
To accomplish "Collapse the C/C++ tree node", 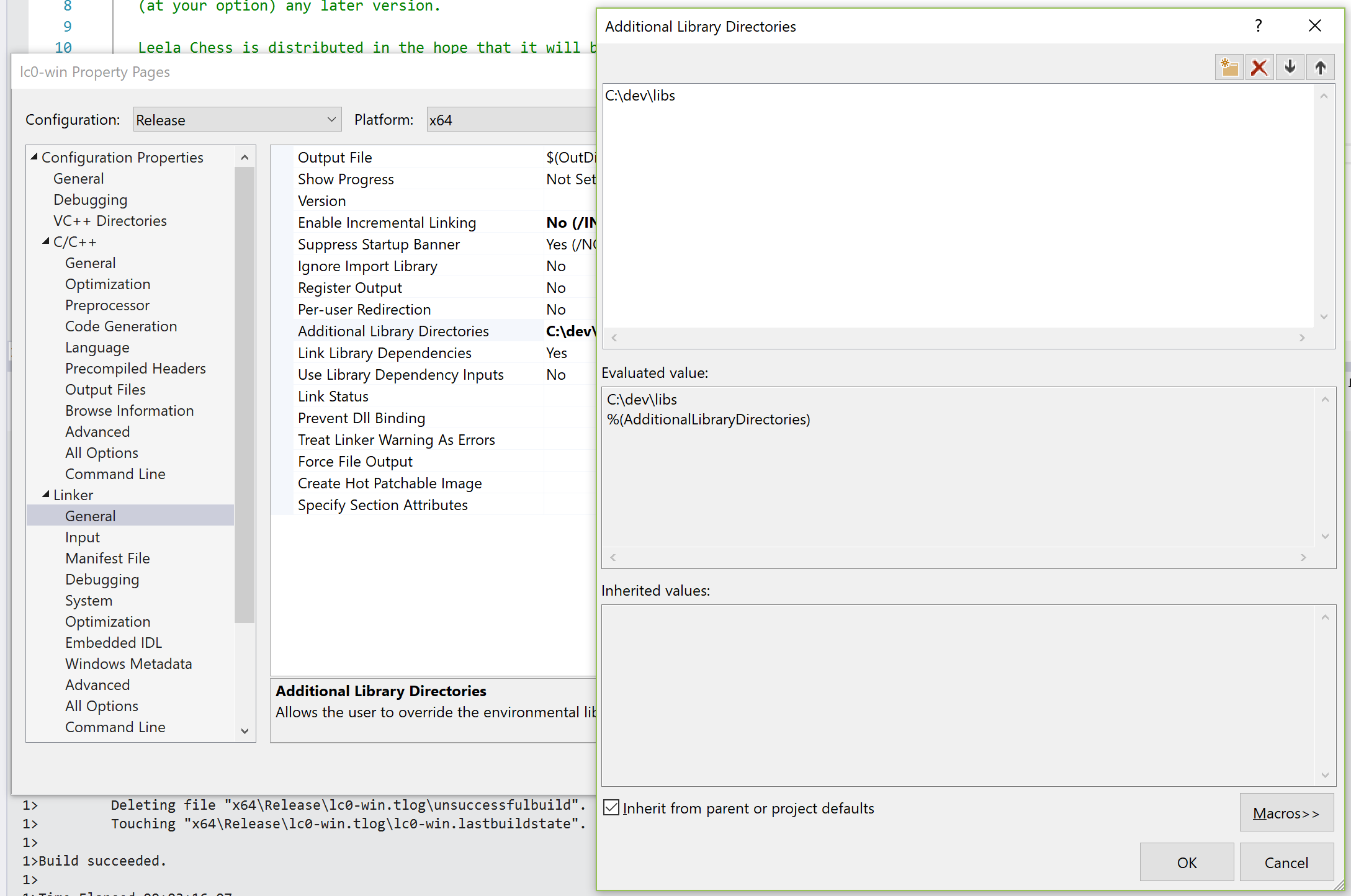I will pos(45,241).
